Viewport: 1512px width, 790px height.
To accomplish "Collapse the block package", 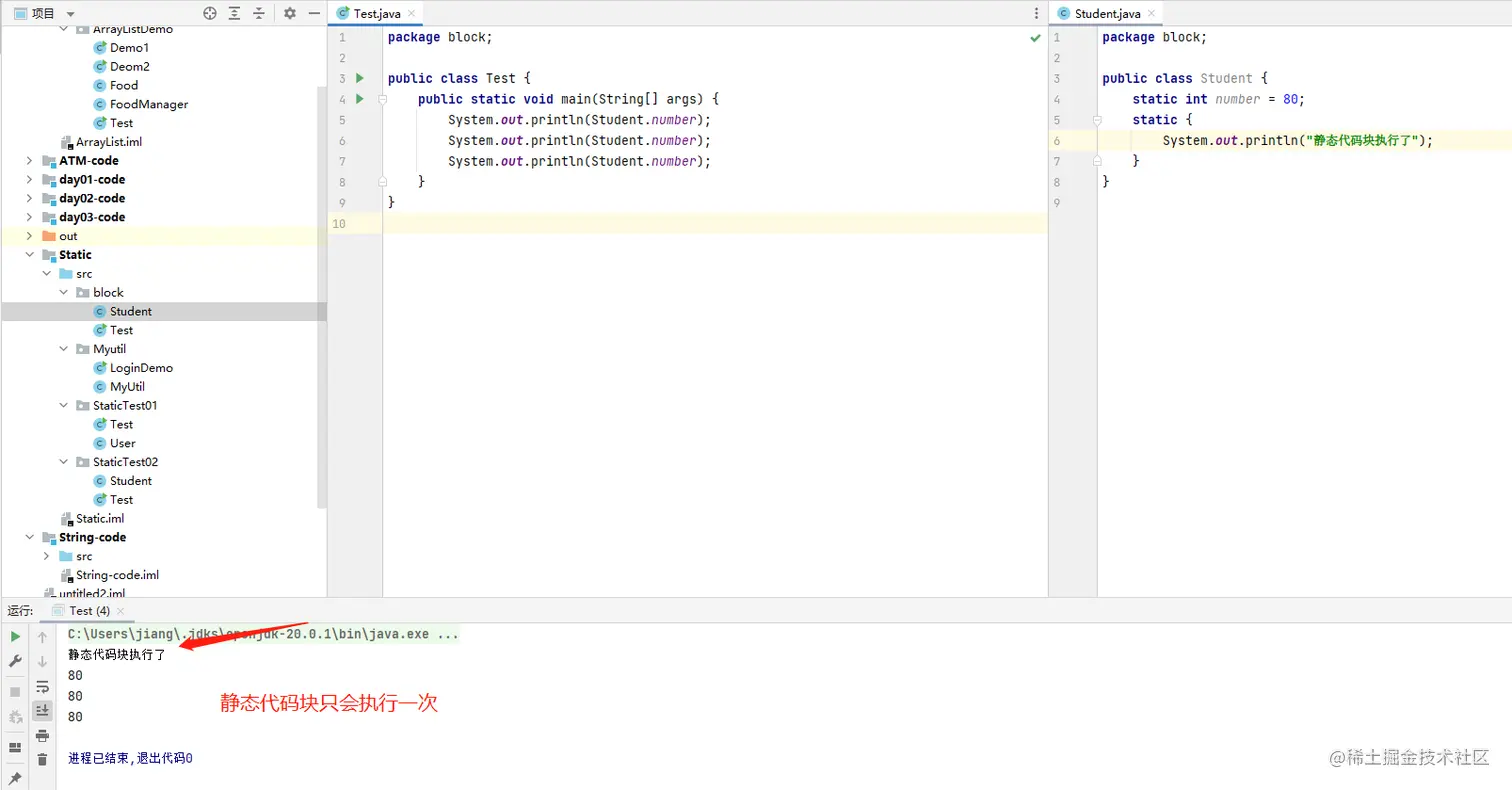I will (64, 292).
